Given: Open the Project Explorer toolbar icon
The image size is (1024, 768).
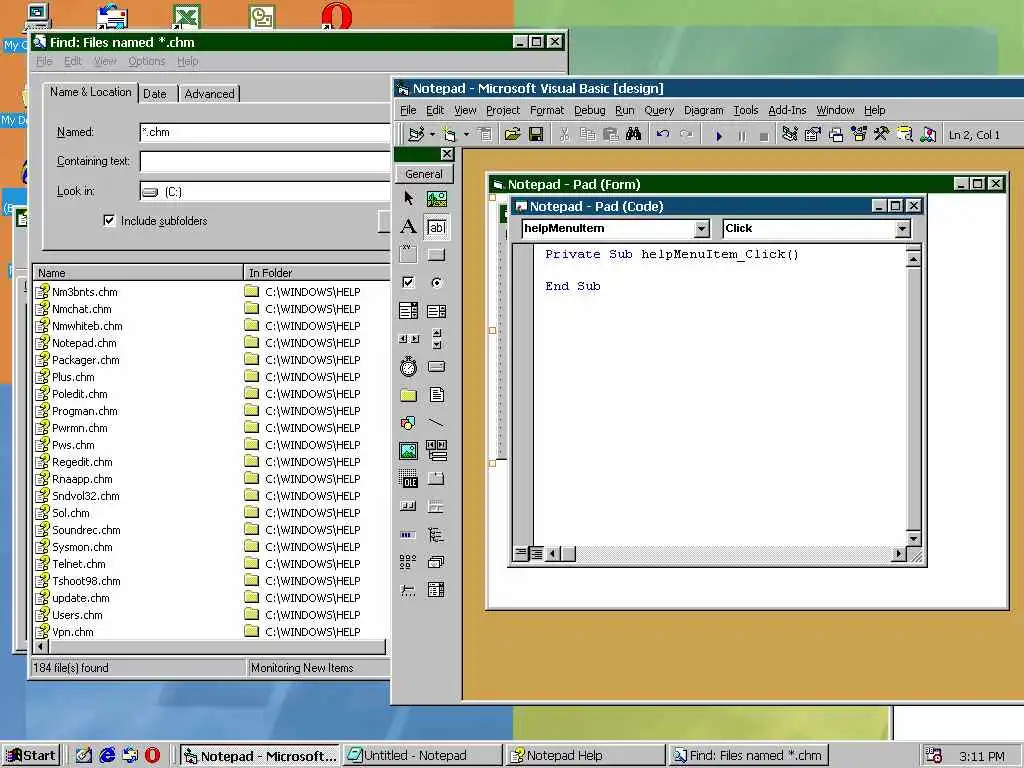Looking at the screenshot, I should [x=790, y=135].
